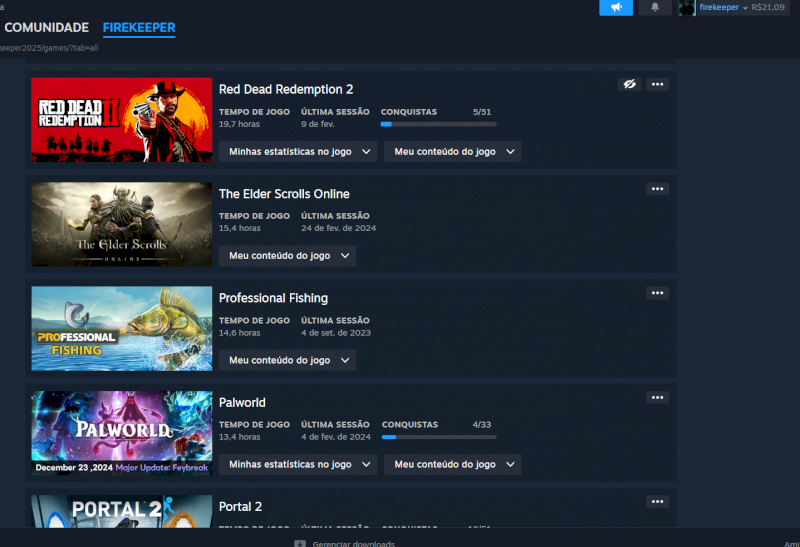Open the Portal 2 title link
Screen dimensions: 800x547
pyautogui.click(x=240, y=507)
